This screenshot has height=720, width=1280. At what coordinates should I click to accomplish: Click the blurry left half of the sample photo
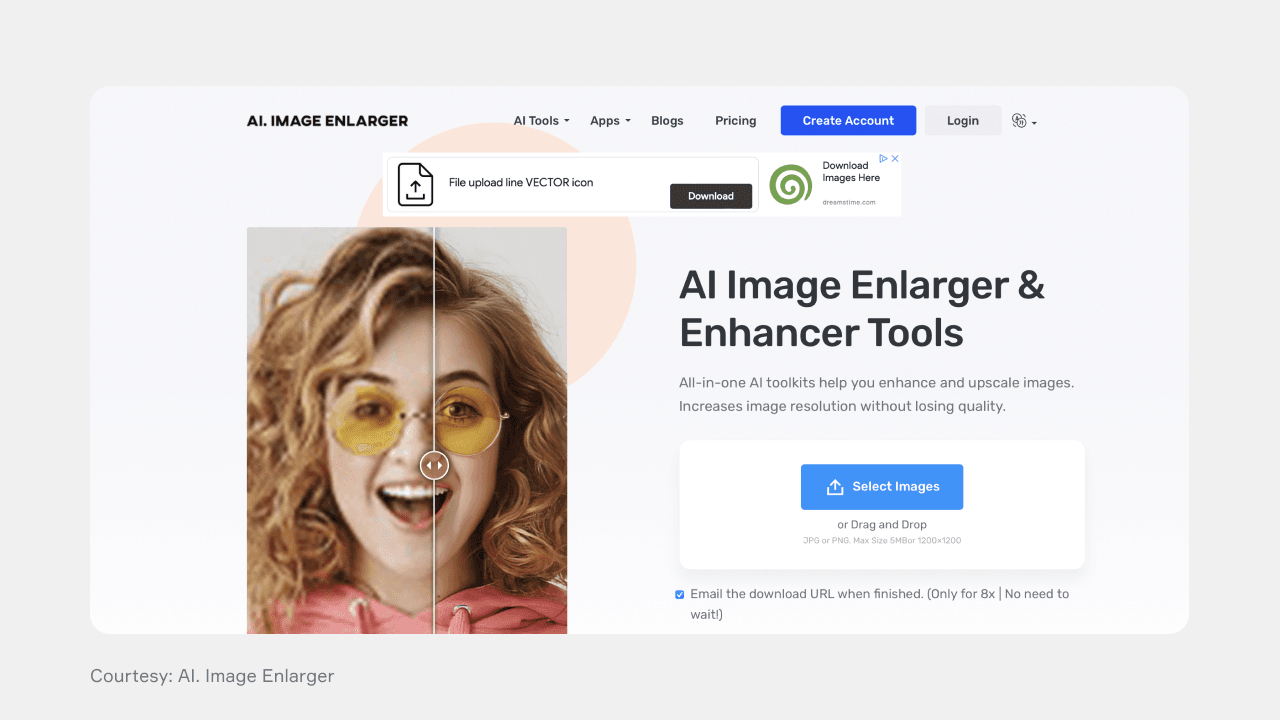[x=340, y=430]
